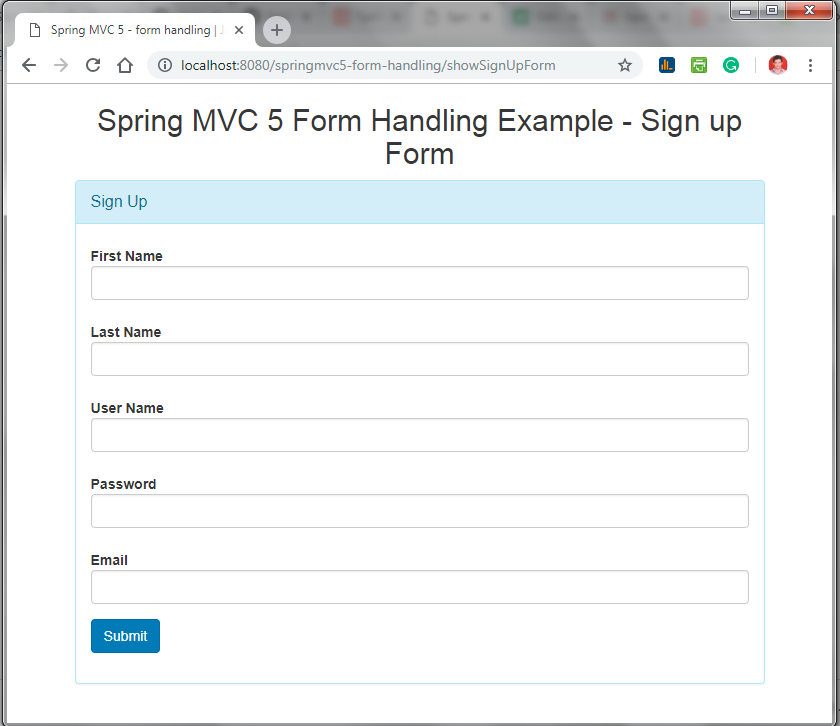
Task: Bookmark this page with the star icon
Action: [x=625, y=65]
